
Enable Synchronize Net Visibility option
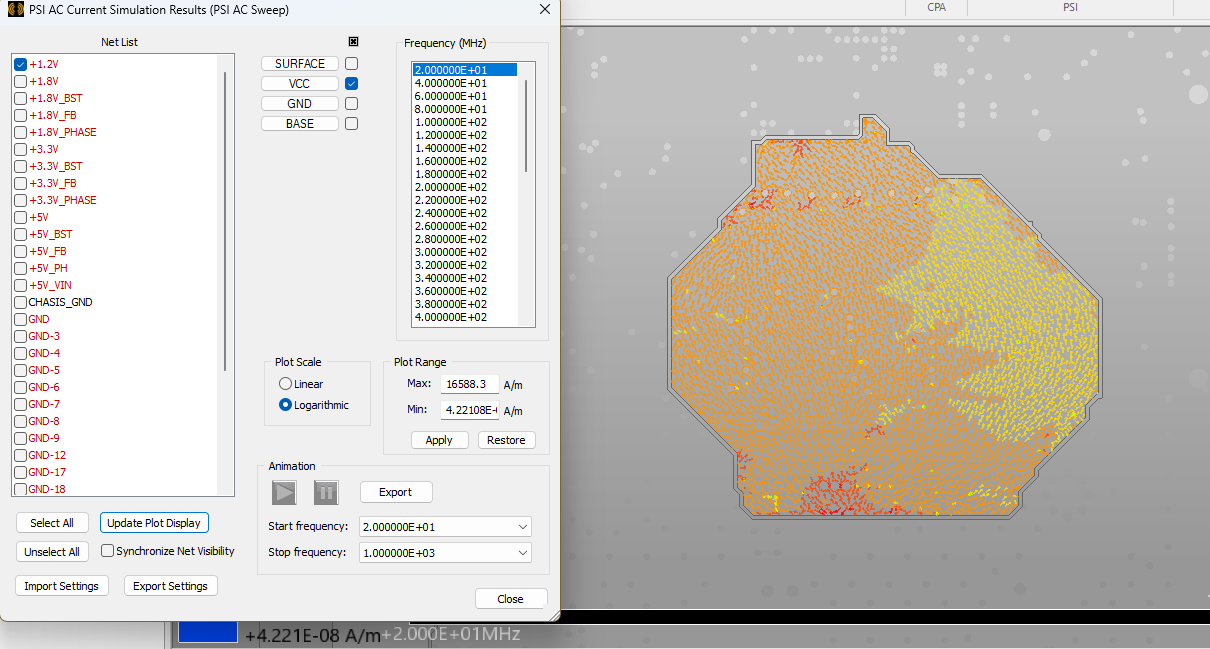pyautogui.click(x=108, y=551)
